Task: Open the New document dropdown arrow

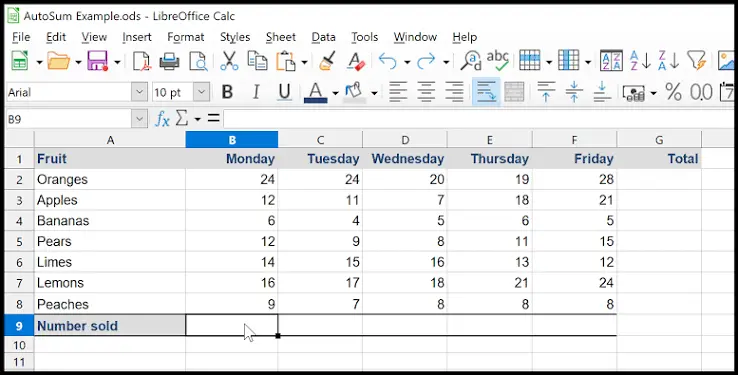Action: pyautogui.click(x=39, y=62)
